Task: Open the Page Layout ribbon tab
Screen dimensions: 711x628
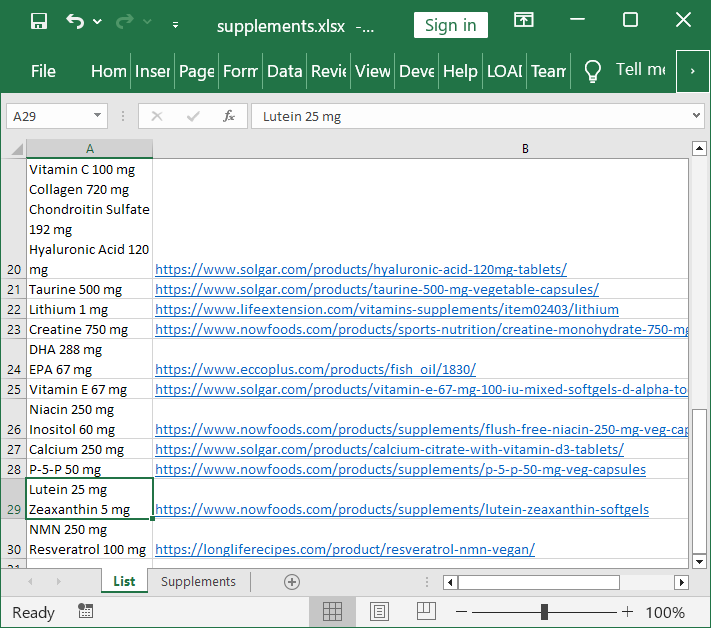Action: click(196, 71)
